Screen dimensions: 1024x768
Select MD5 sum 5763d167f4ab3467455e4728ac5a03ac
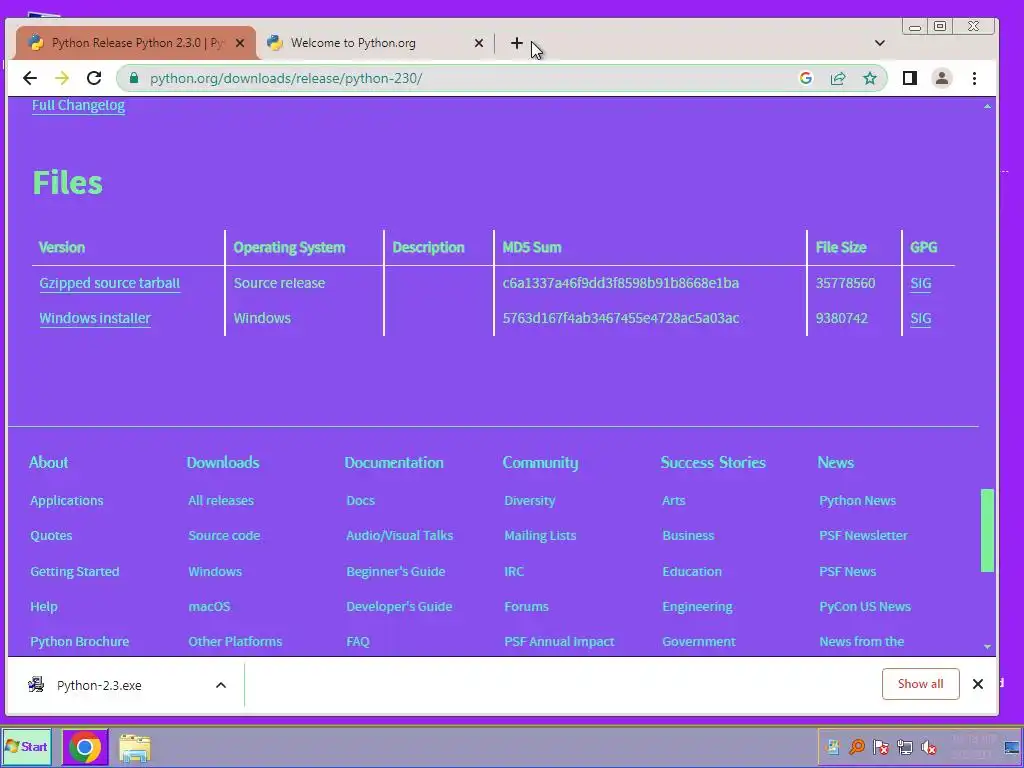pos(621,318)
